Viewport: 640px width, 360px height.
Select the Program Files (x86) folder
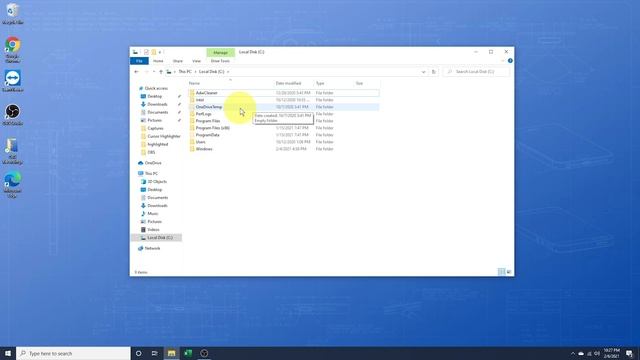(284, 128)
